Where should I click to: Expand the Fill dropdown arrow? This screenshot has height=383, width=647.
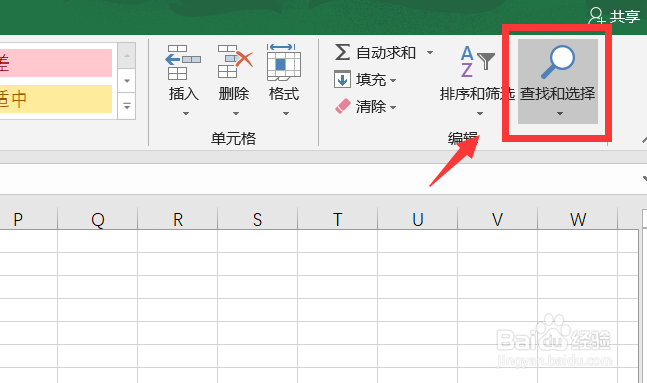coord(393,80)
